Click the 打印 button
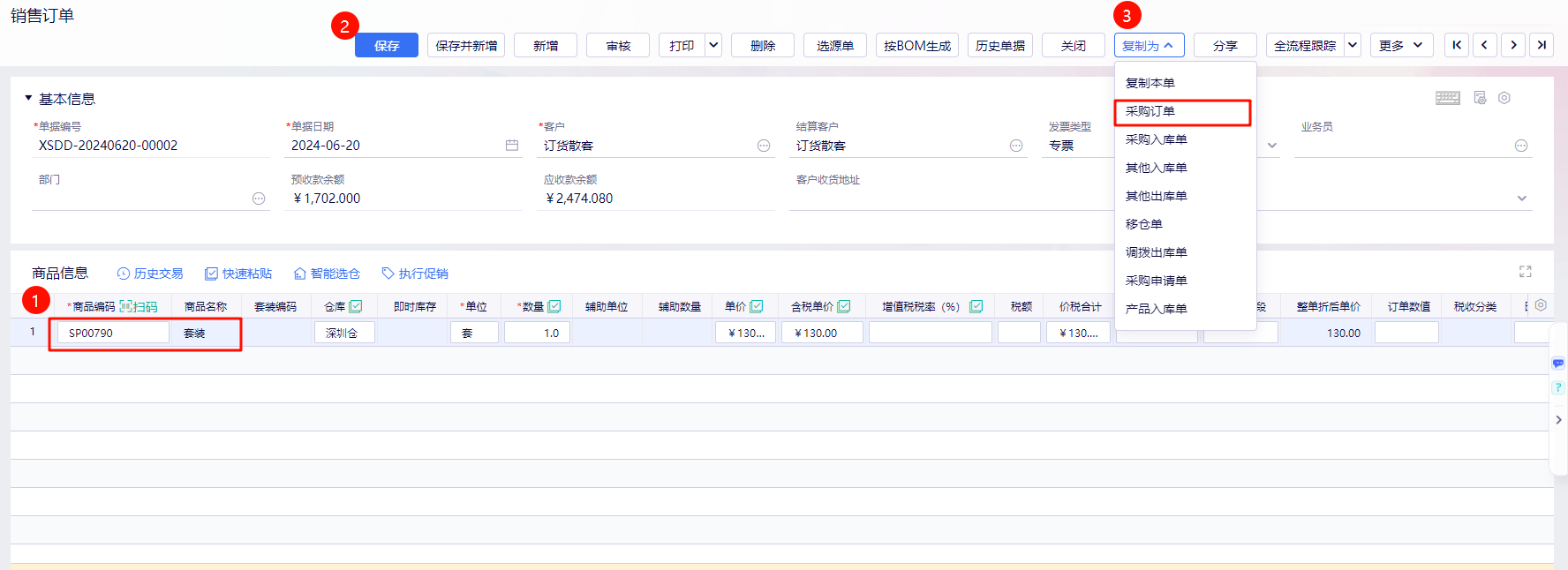The width and height of the screenshot is (1568, 570). point(682,45)
